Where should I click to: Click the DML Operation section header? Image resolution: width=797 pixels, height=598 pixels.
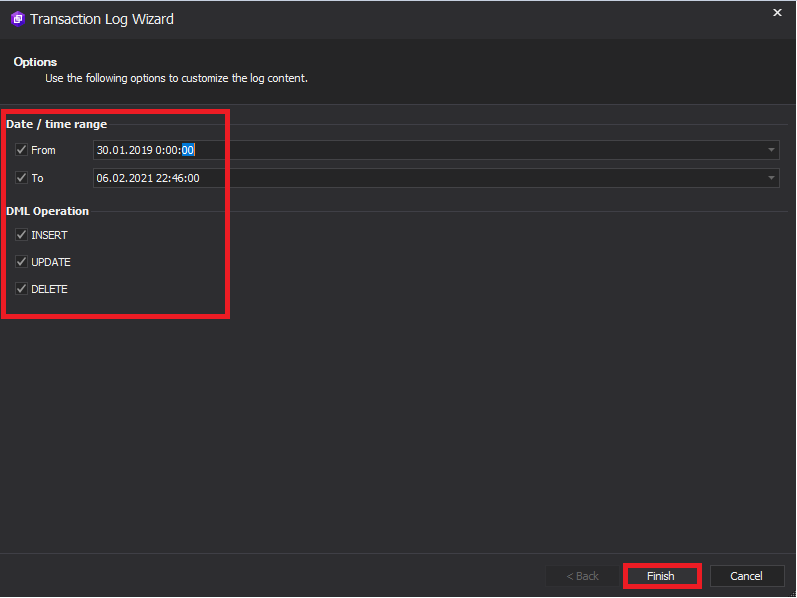47,211
